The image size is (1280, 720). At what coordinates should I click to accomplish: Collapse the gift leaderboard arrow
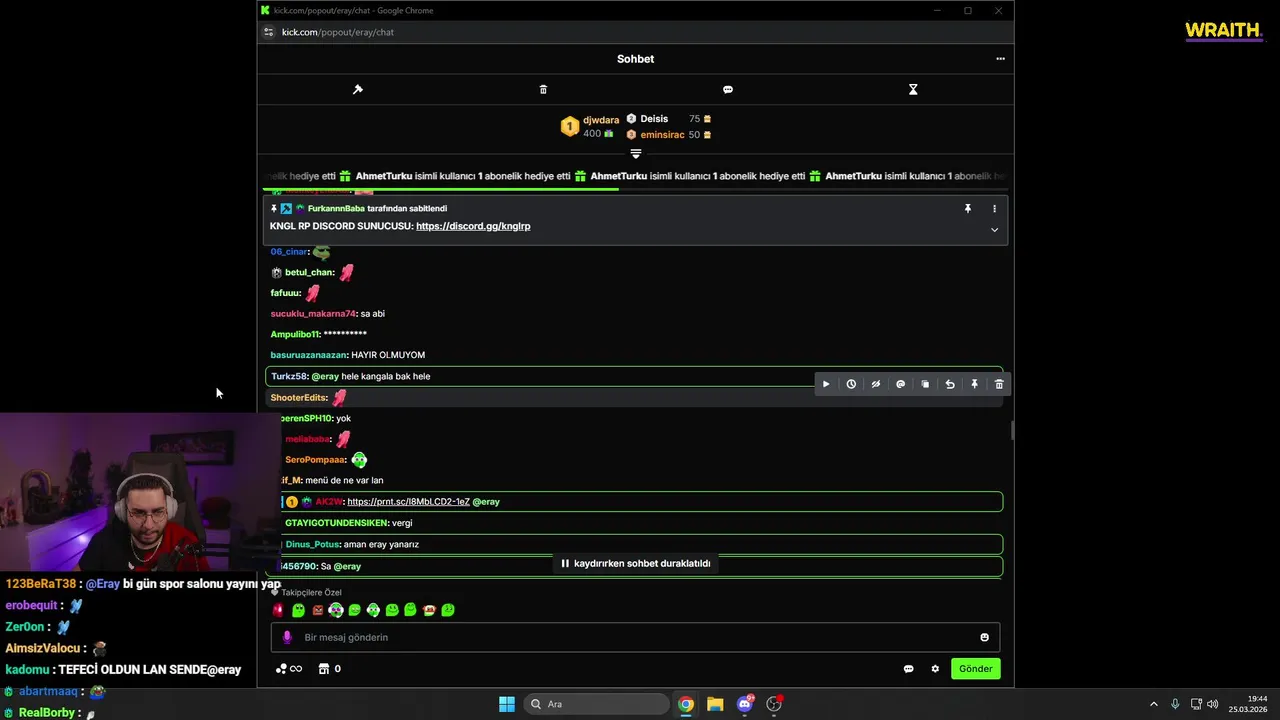(635, 154)
